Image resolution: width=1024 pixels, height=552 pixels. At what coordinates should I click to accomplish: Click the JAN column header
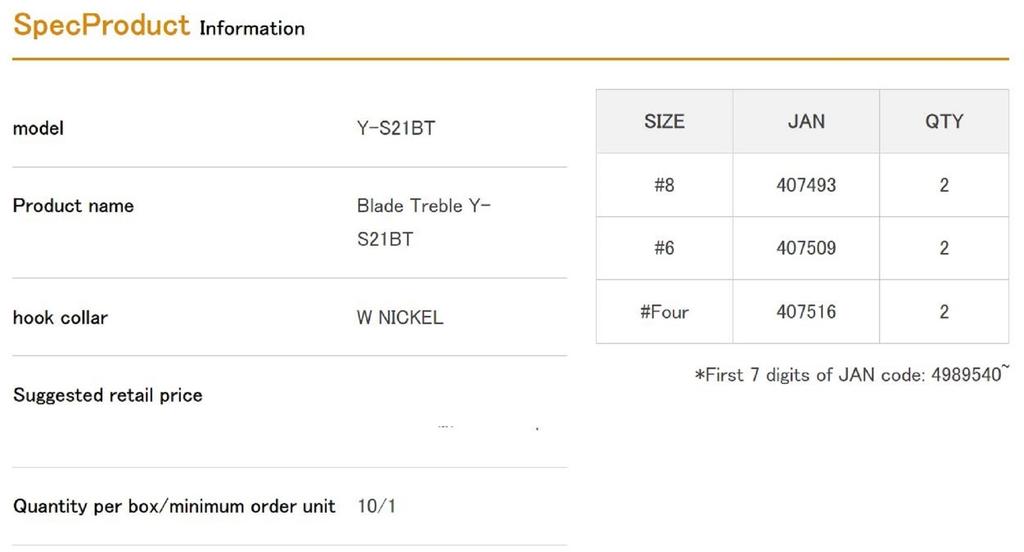[806, 122]
